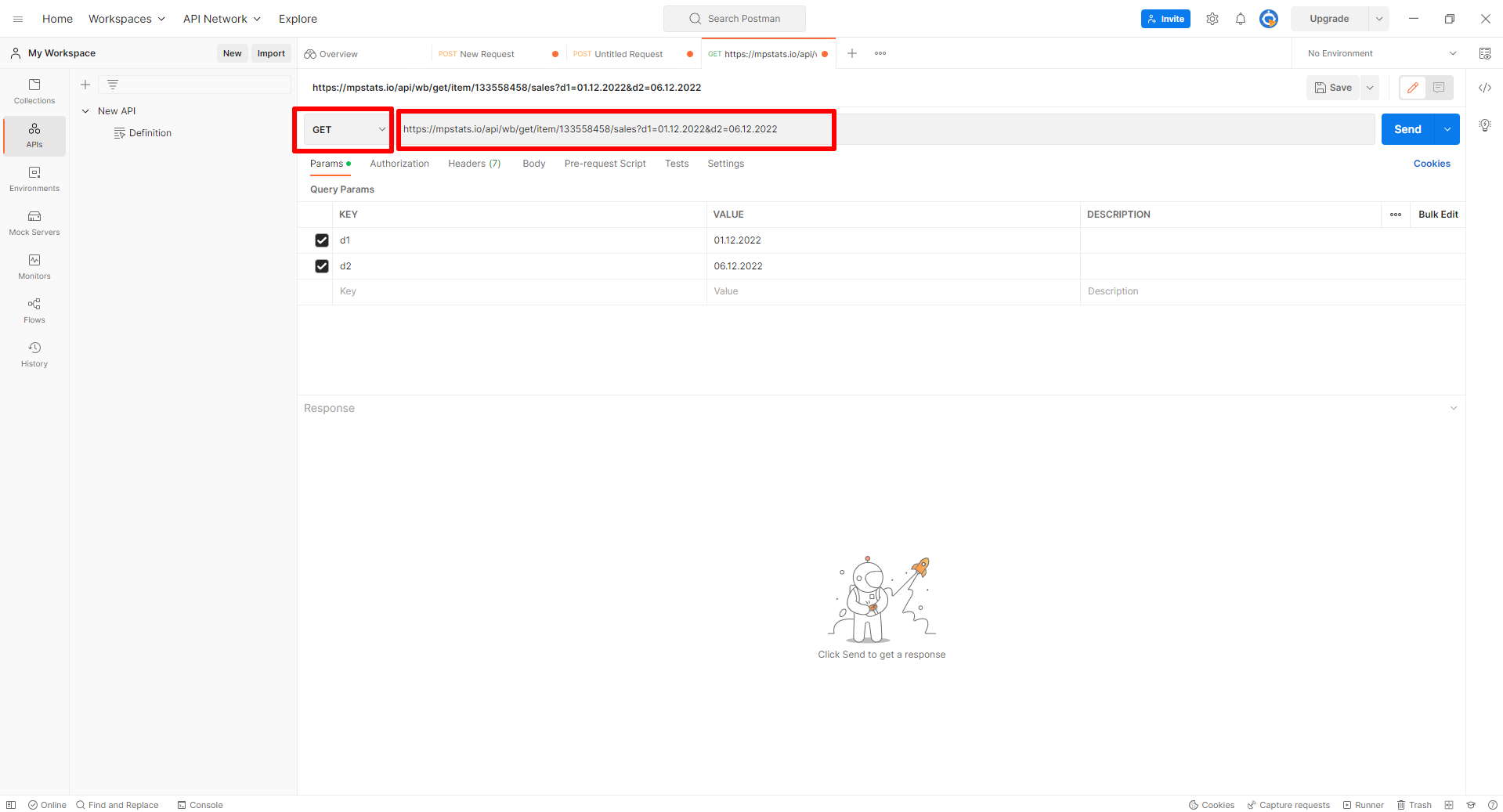Open two-pane view icon in status bar
The width and height of the screenshot is (1503, 812).
point(1449,805)
